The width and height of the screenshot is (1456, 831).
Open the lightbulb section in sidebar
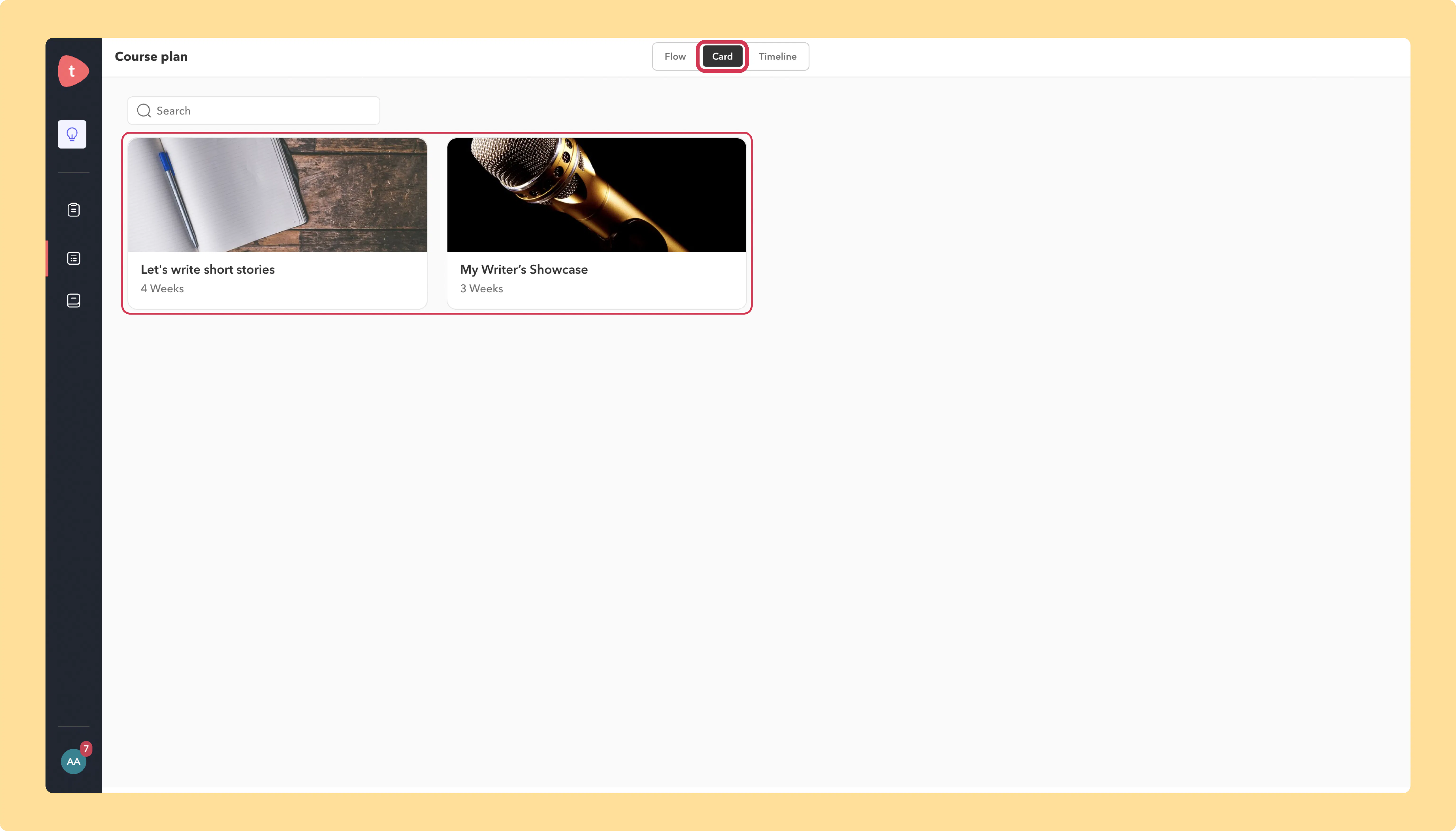pyautogui.click(x=72, y=134)
